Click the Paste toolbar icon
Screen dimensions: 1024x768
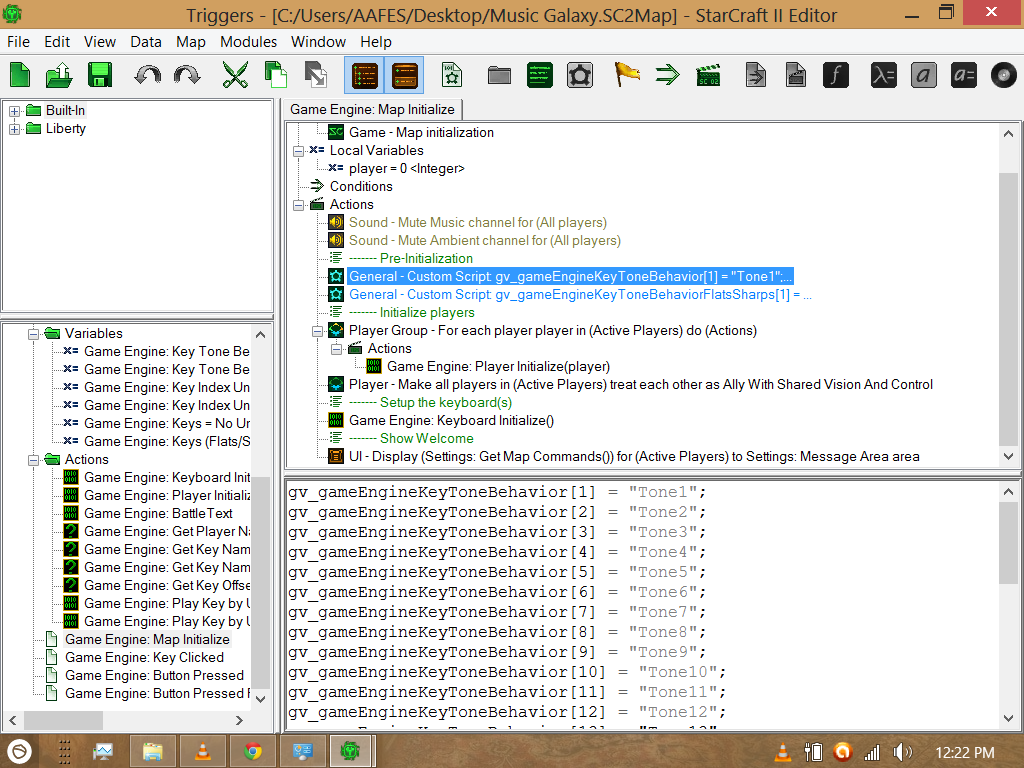(x=316, y=74)
